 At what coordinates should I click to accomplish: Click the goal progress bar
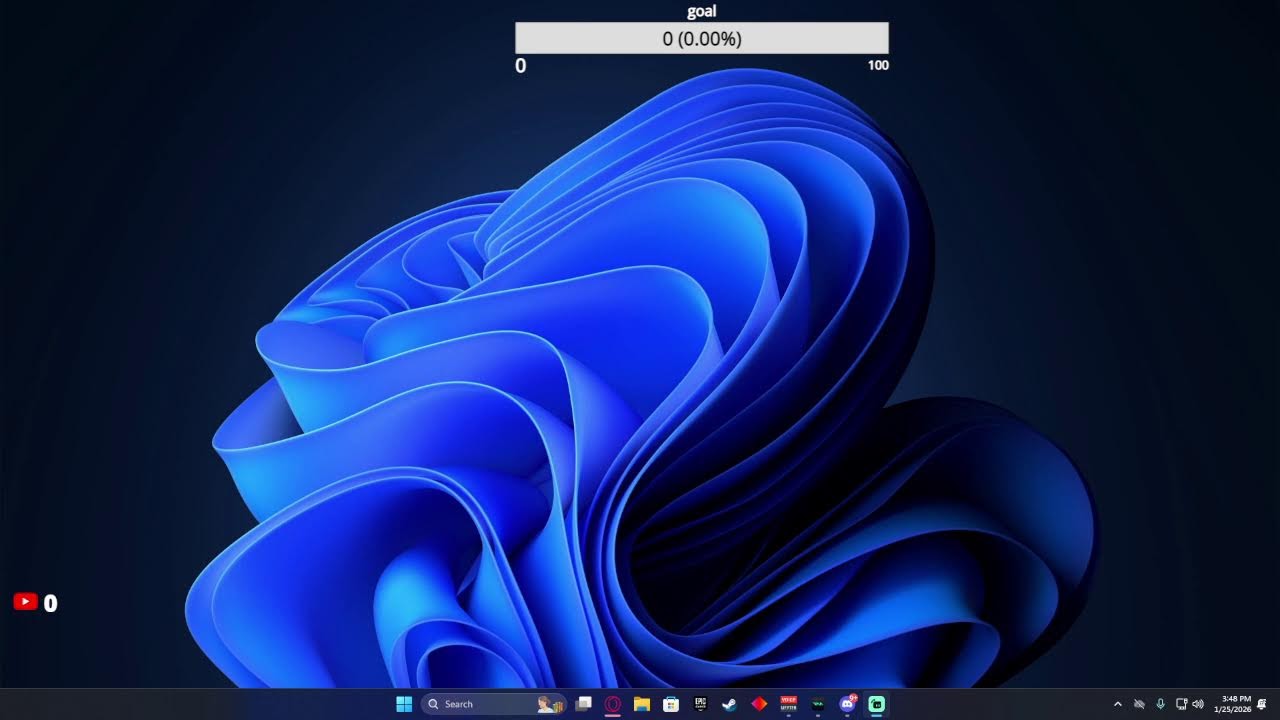pos(702,38)
